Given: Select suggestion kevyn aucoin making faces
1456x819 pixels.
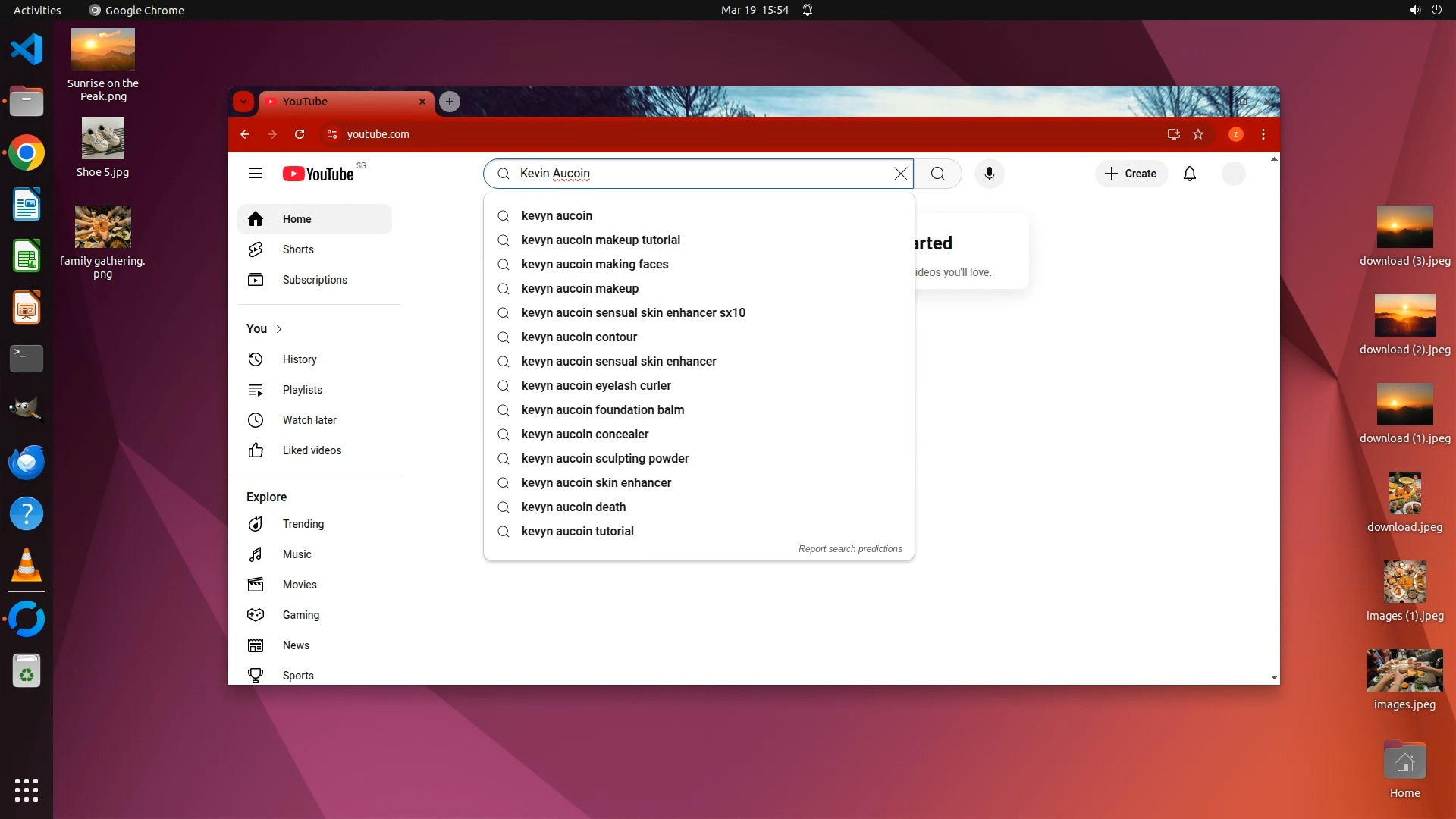Looking at the screenshot, I should pos(595,265).
